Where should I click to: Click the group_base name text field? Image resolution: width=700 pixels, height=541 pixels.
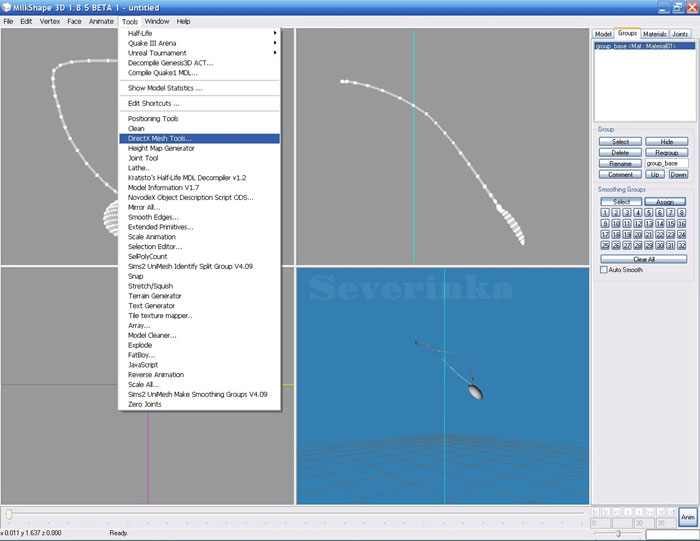(x=666, y=163)
